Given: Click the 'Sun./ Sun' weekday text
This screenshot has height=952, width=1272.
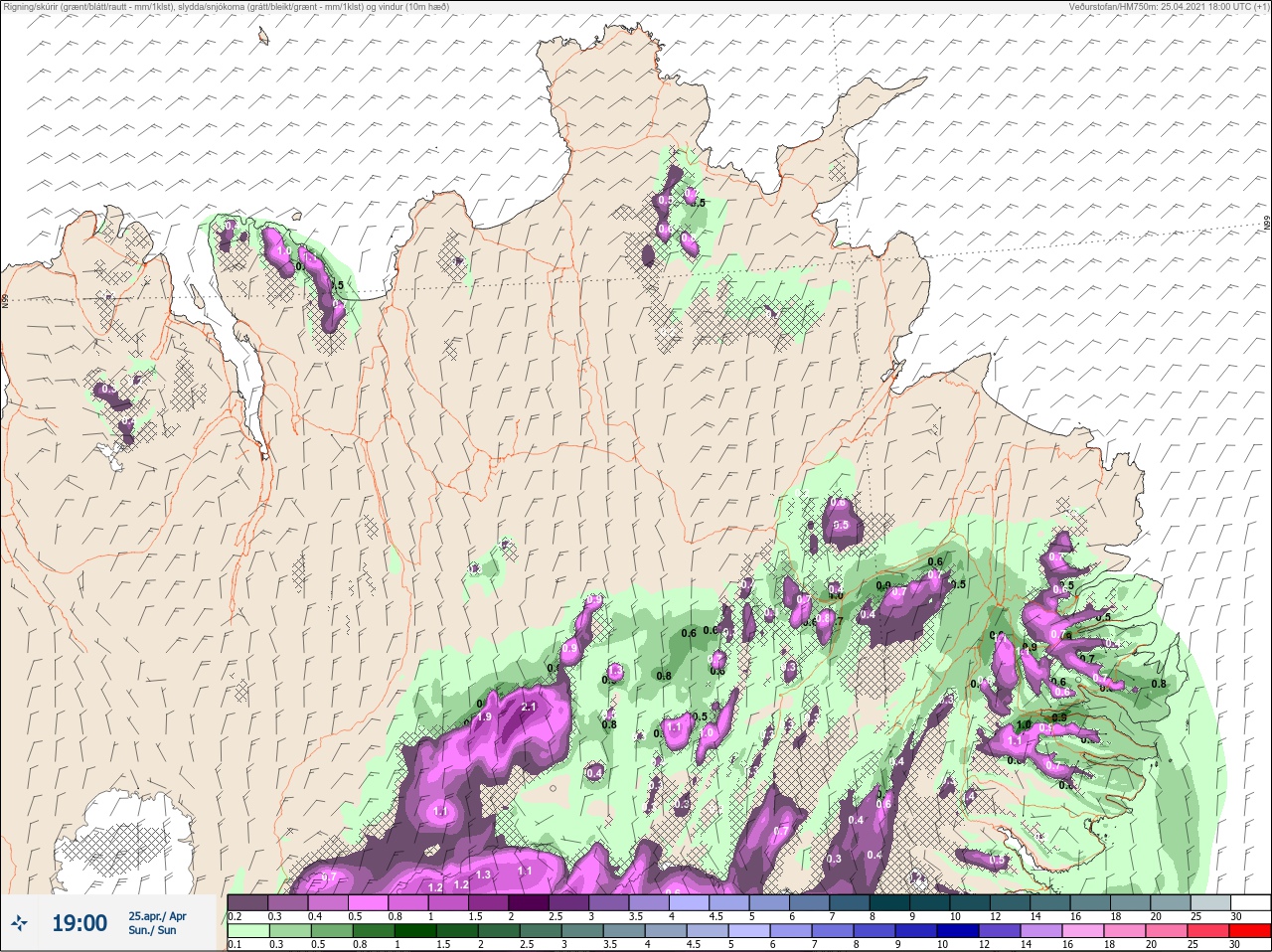Looking at the screenshot, I should click(x=152, y=930).
